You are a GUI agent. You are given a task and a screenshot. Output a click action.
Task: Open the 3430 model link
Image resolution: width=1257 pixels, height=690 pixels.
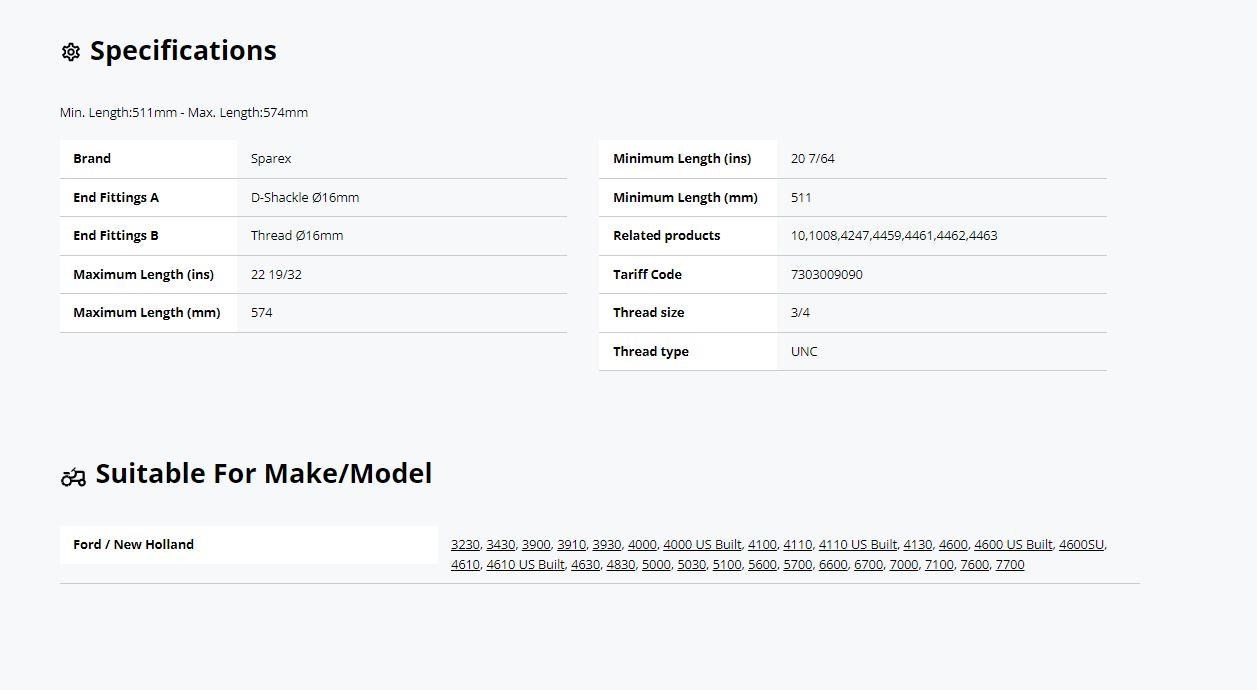[500, 545]
